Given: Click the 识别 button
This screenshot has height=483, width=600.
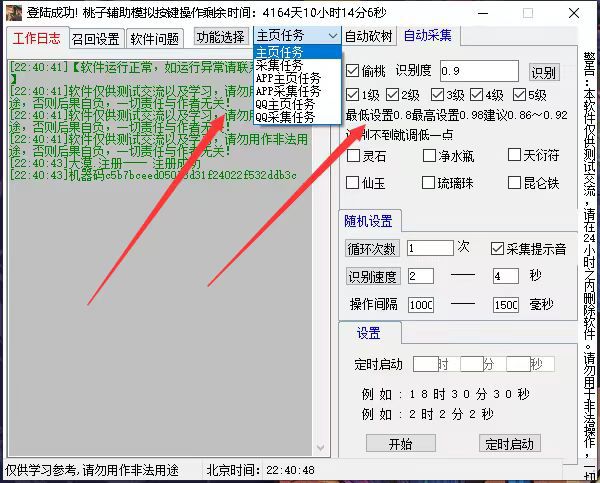Looking at the screenshot, I should pyautogui.click(x=544, y=72).
